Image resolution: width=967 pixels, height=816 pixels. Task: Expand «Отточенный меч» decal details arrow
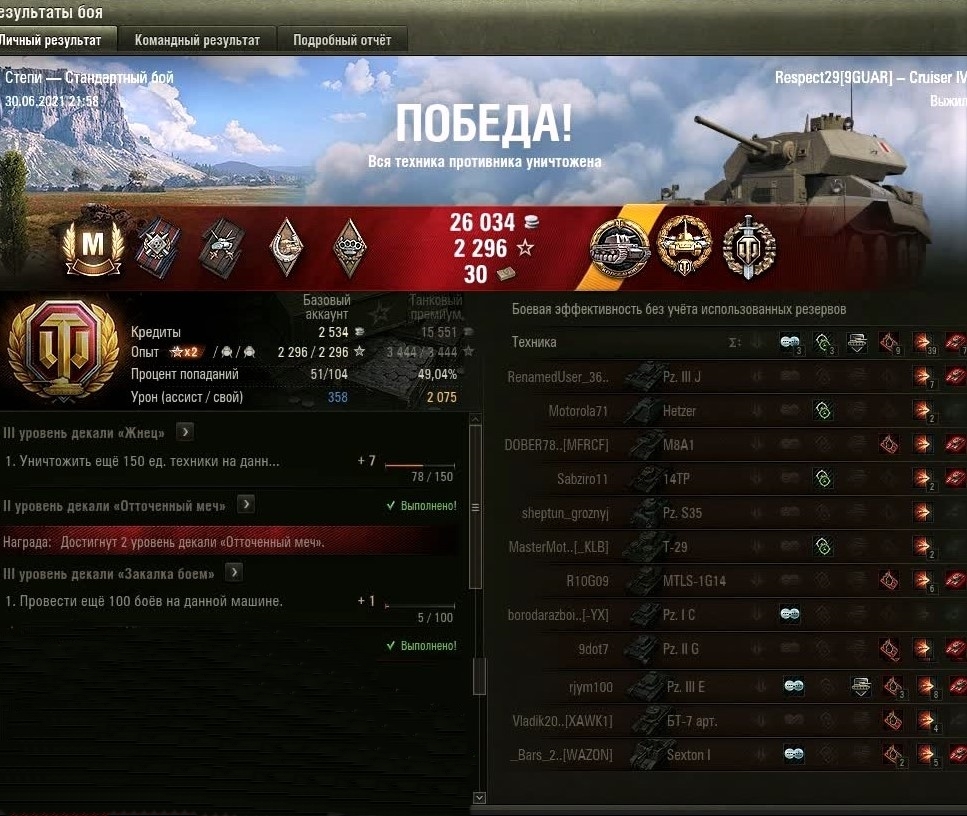pyautogui.click(x=245, y=505)
